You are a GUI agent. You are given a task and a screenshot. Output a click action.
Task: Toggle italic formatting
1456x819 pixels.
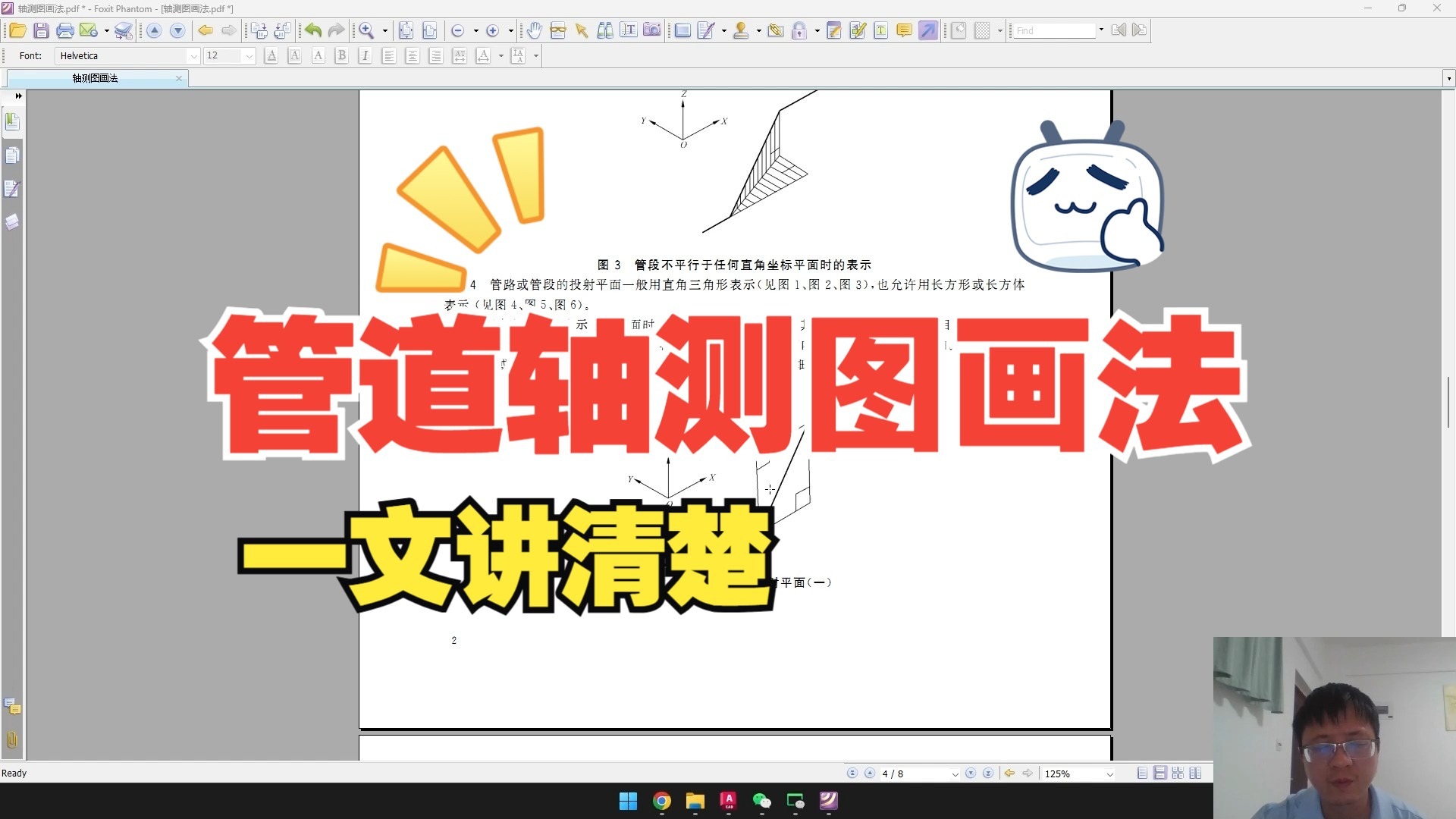[x=365, y=55]
